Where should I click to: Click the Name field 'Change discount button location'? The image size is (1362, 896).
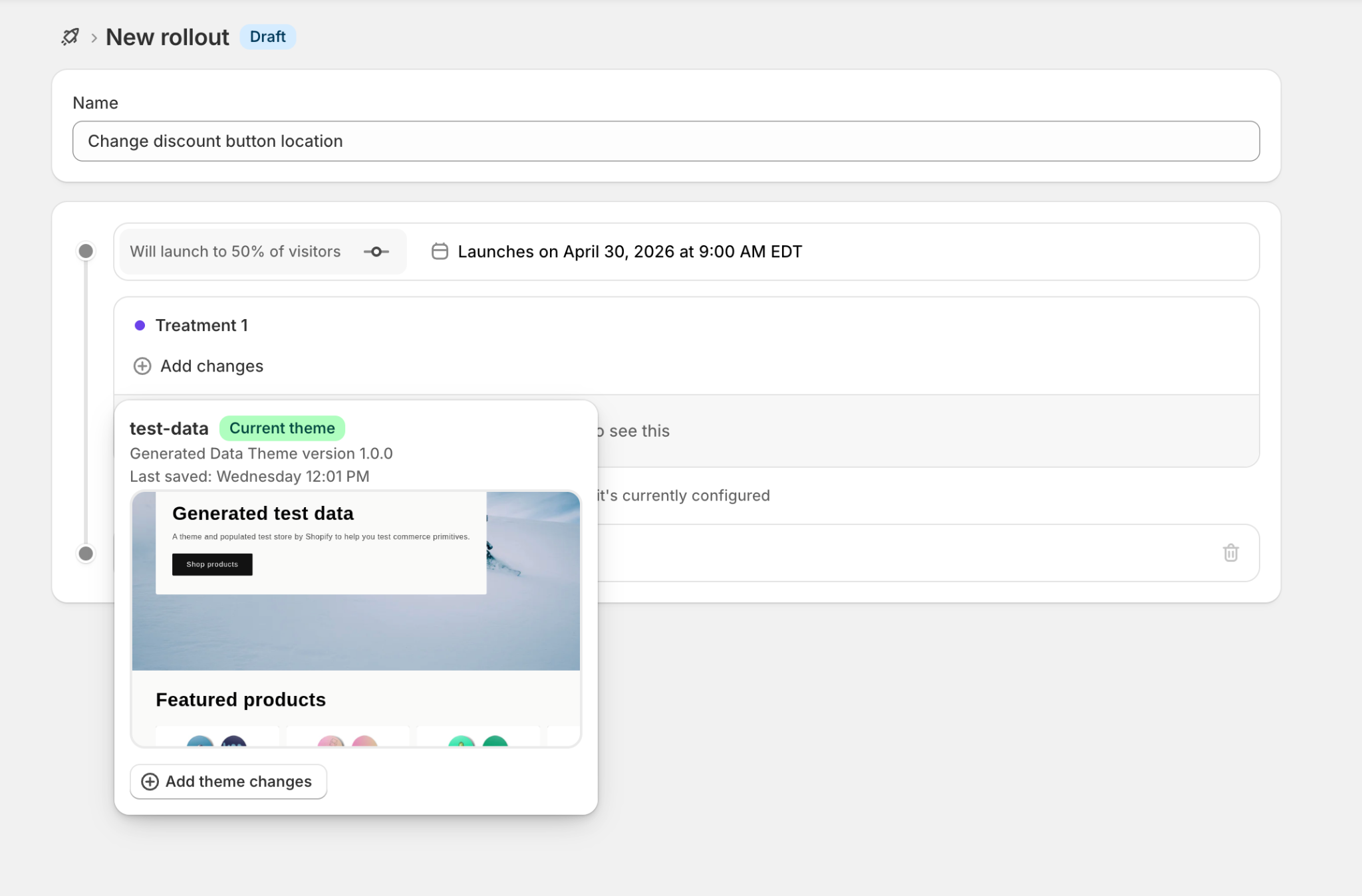[x=665, y=141]
